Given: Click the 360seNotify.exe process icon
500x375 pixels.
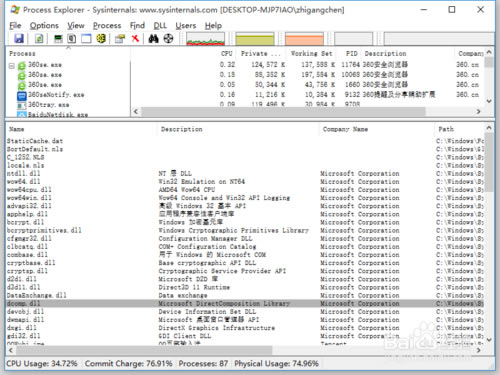Looking at the screenshot, I should coord(22,96).
